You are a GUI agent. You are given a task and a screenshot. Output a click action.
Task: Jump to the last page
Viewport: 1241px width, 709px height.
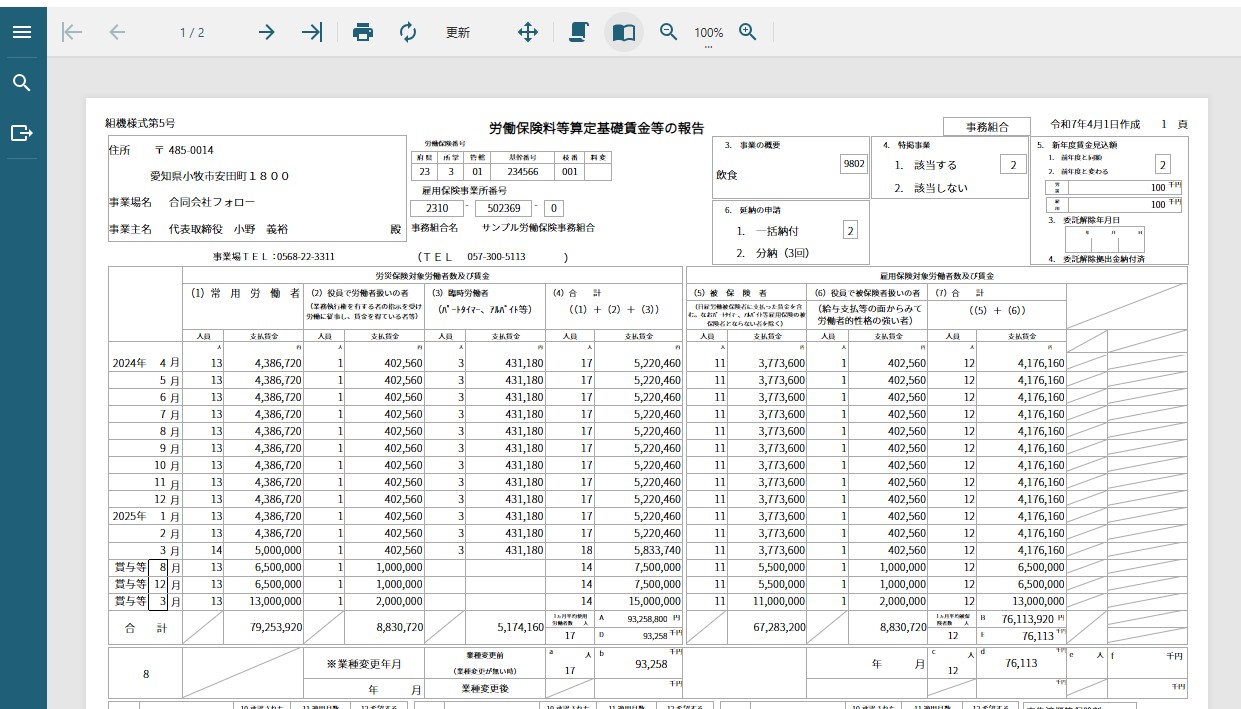click(313, 32)
